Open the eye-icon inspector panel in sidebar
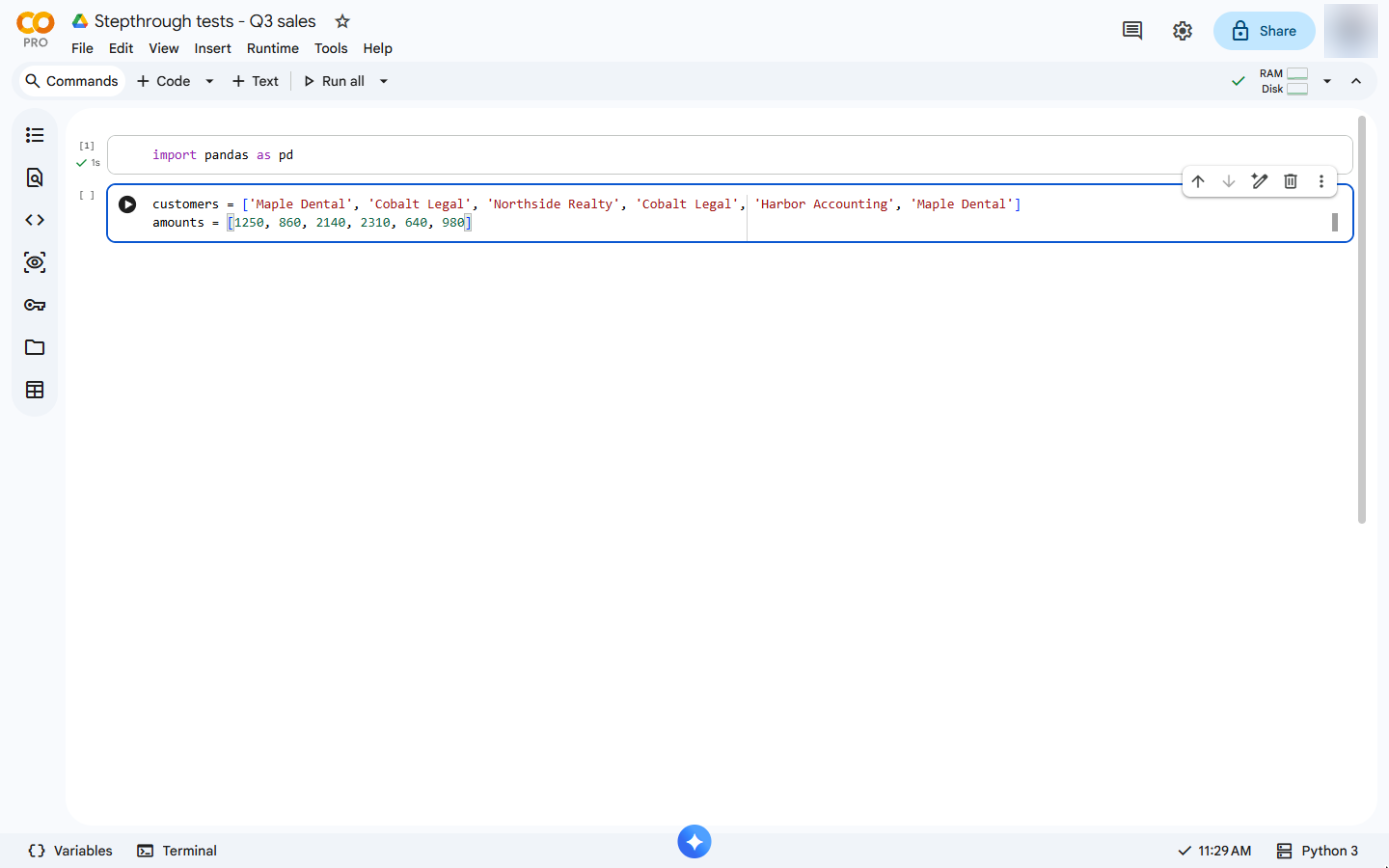The height and width of the screenshot is (868, 1389). 35,263
